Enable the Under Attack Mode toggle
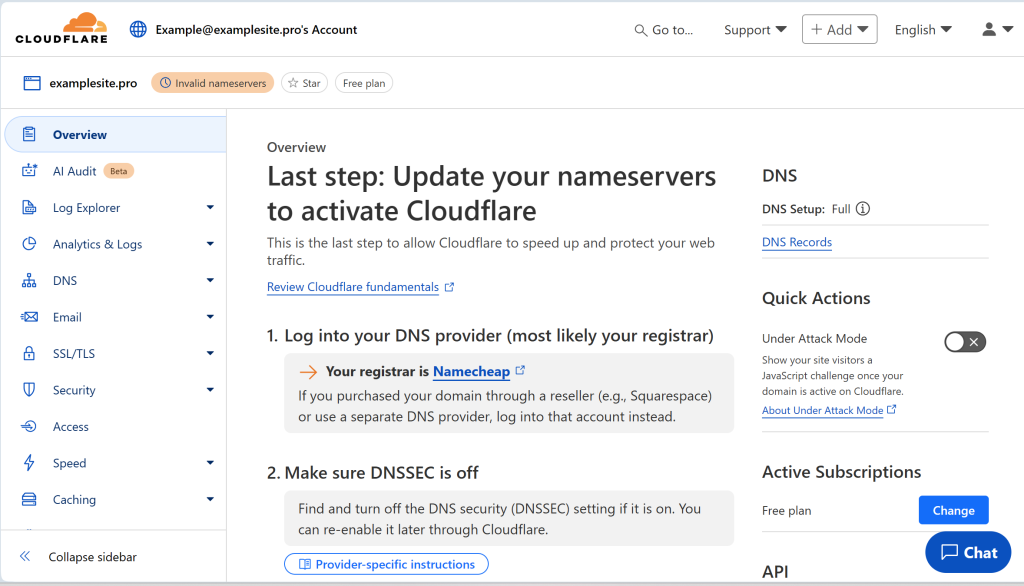Viewport: 1024px width, 586px height. point(965,342)
